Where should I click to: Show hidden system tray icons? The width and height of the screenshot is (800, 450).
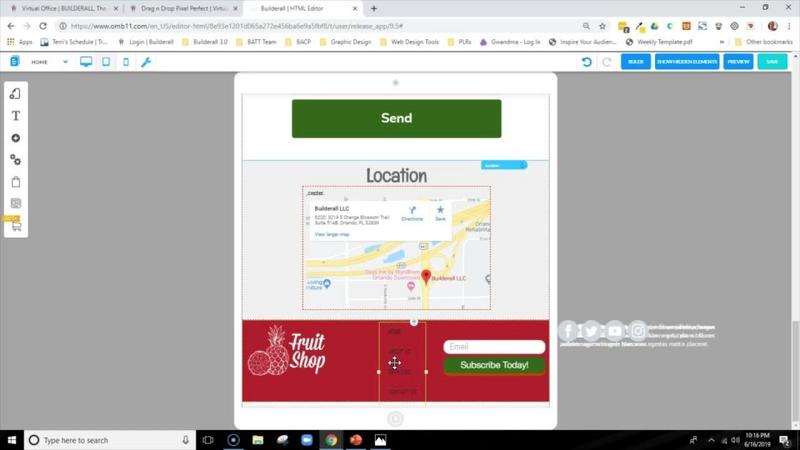(x=711, y=440)
